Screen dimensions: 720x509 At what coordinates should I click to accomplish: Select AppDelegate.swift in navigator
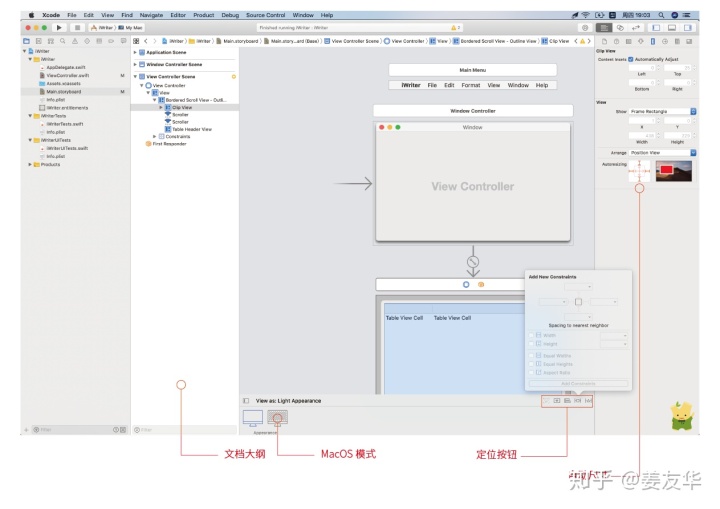click(x=66, y=67)
